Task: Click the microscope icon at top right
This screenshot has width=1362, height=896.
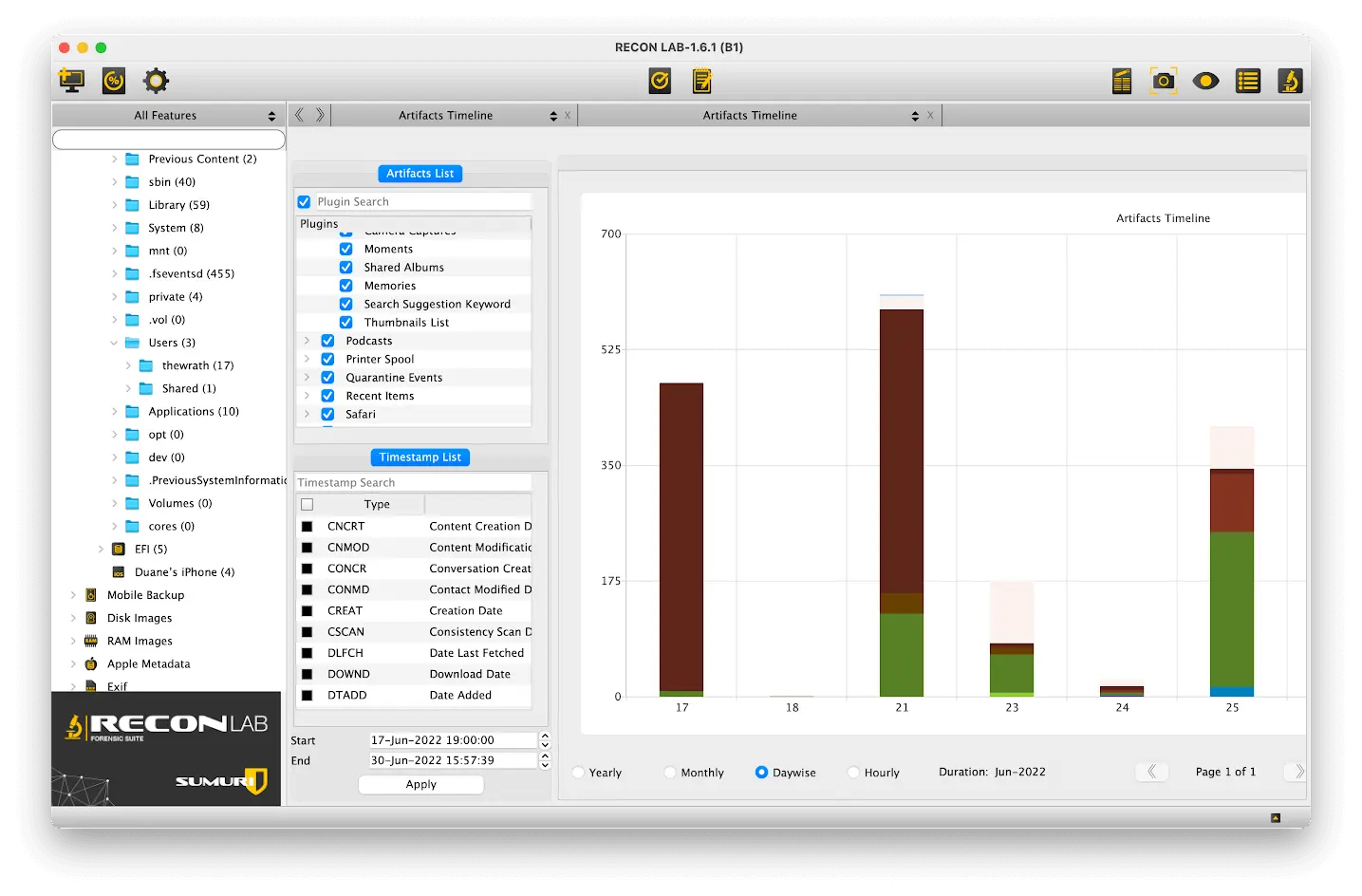Action: (1290, 81)
